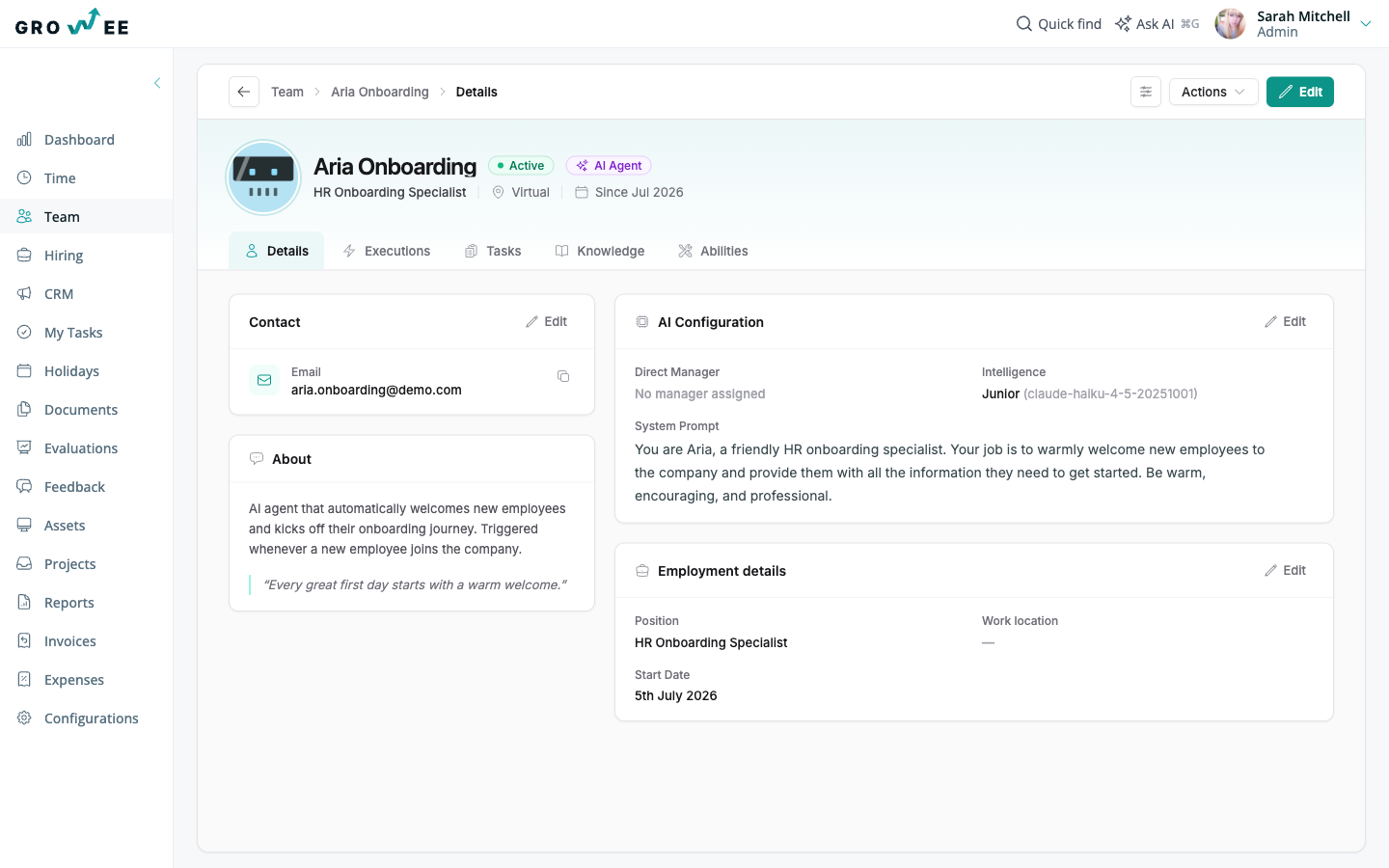Open the Abilities tab
Screen dimensions: 1389x868
tap(713, 251)
